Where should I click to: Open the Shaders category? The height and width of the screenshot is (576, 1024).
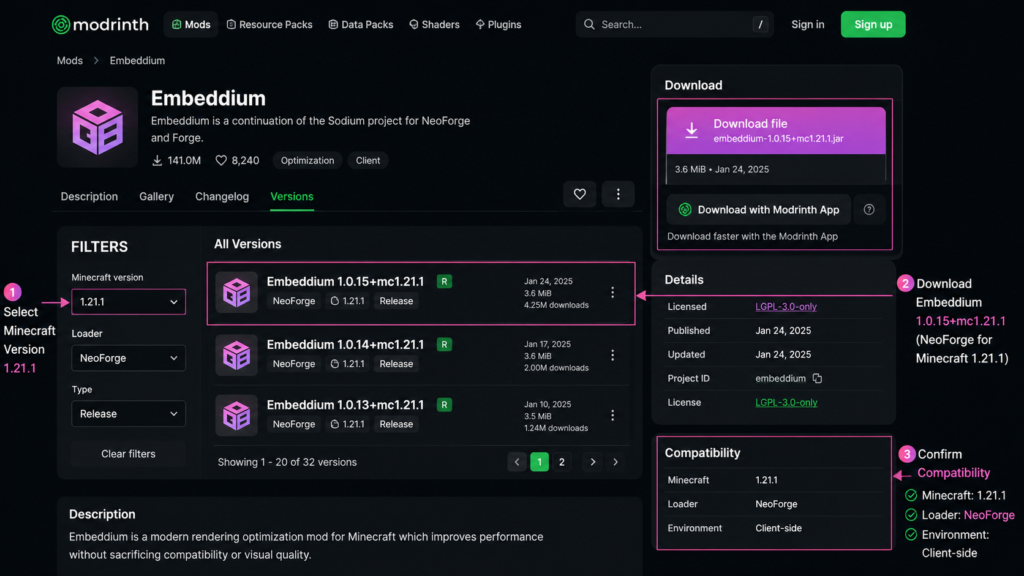click(434, 24)
